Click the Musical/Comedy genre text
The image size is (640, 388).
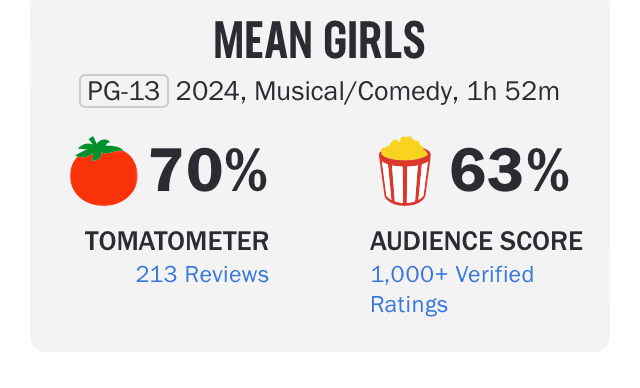click(353, 91)
